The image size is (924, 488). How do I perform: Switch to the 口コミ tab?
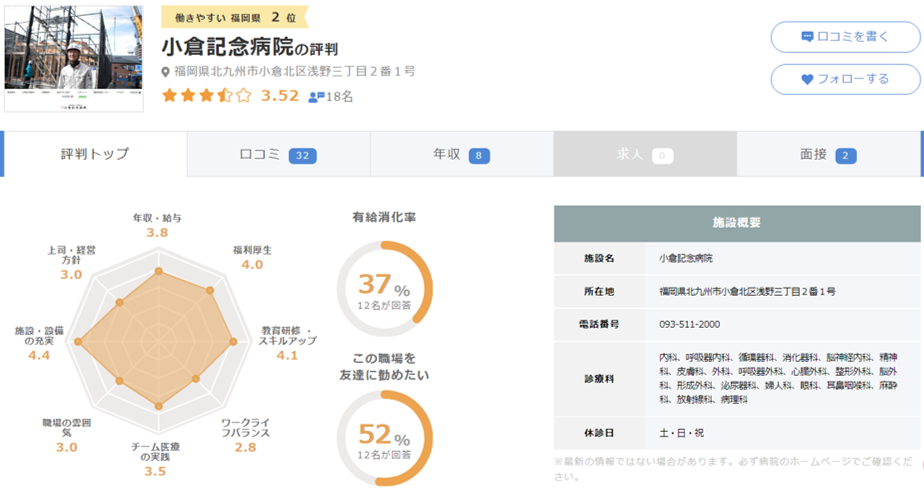(x=279, y=154)
